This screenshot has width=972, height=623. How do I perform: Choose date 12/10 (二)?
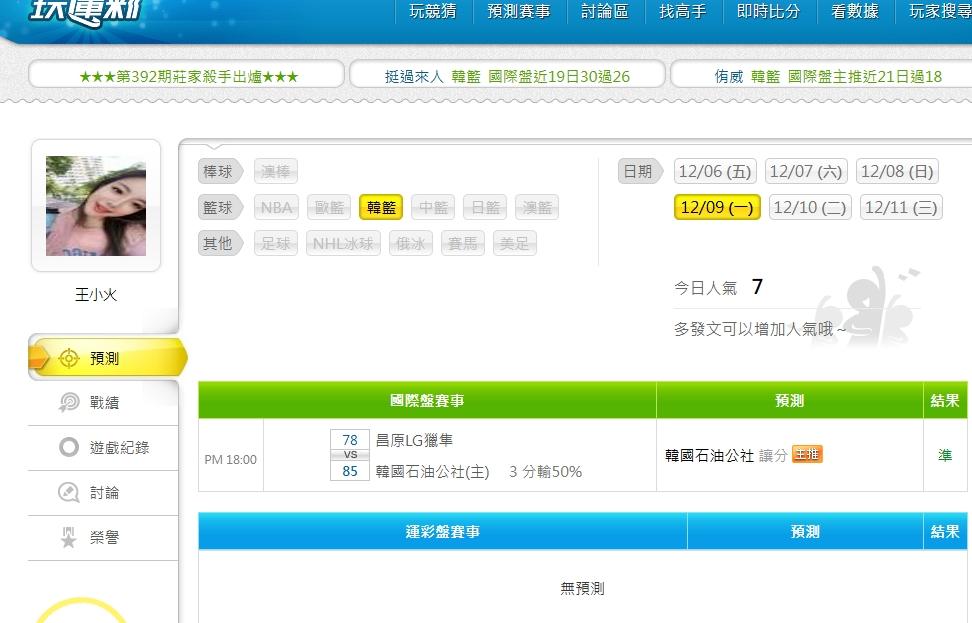tap(810, 207)
